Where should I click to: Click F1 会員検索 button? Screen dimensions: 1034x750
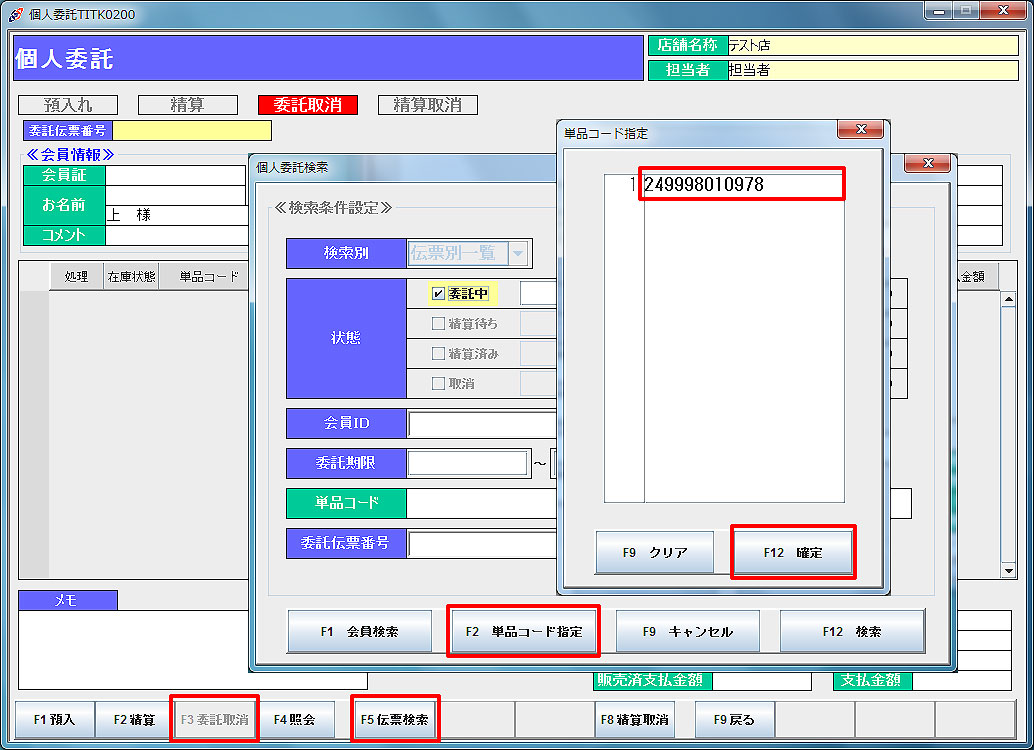(359, 631)
